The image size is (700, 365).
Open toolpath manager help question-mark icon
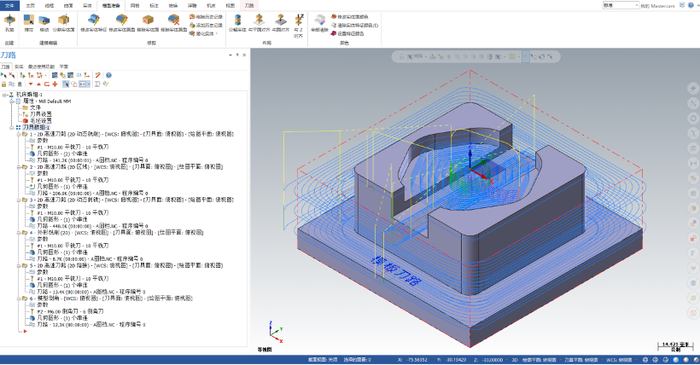pos(108,75)
